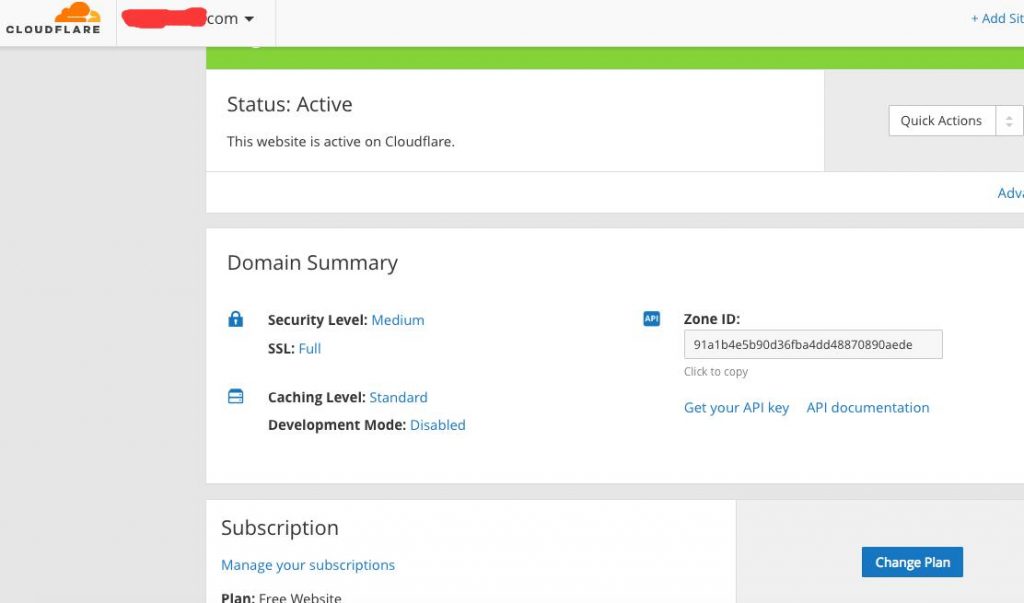Copy the Zone ID field value

pos(813,344)
